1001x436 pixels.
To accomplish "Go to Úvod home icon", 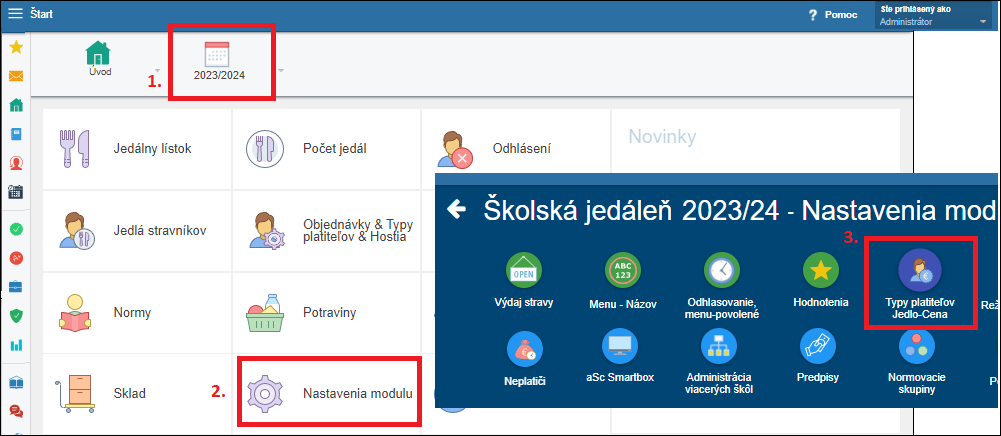I will [99, 59].
